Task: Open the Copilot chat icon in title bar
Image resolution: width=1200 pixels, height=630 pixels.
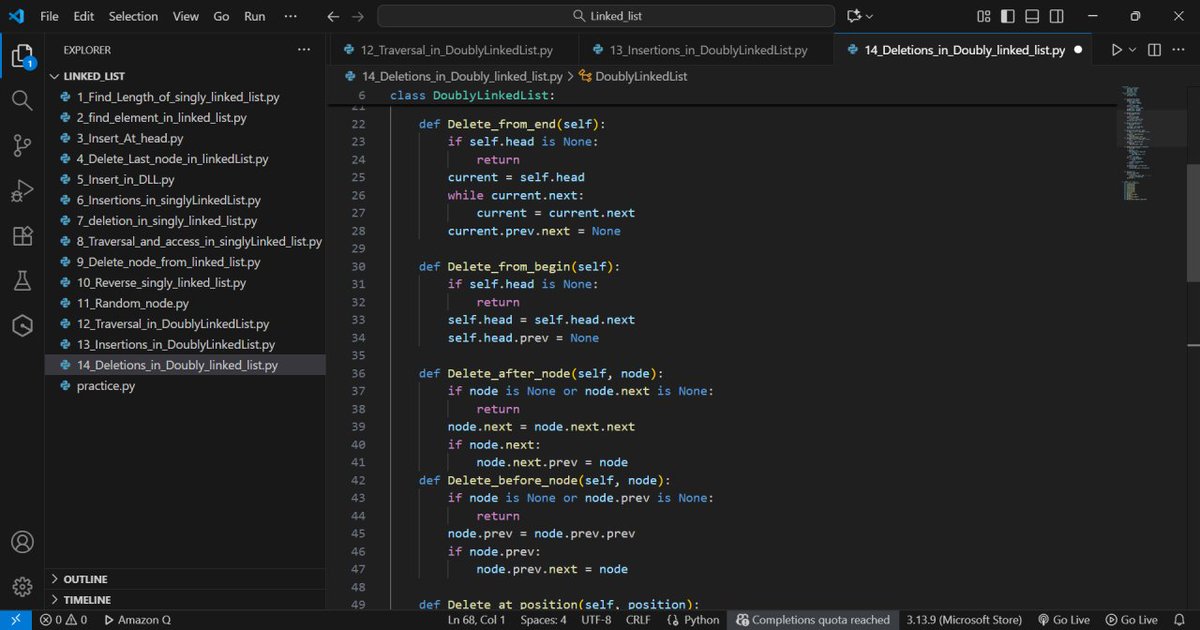Action: click(853, 16)
